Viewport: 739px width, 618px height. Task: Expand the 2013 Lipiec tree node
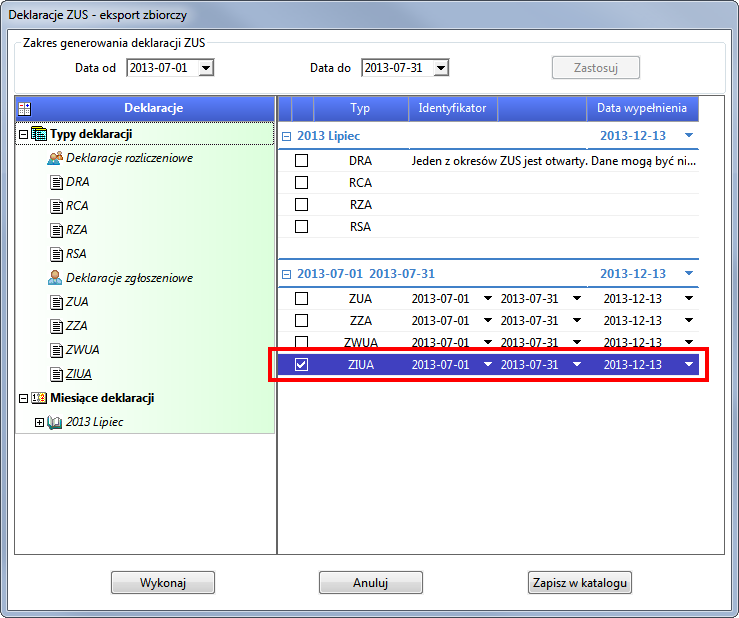40,422
